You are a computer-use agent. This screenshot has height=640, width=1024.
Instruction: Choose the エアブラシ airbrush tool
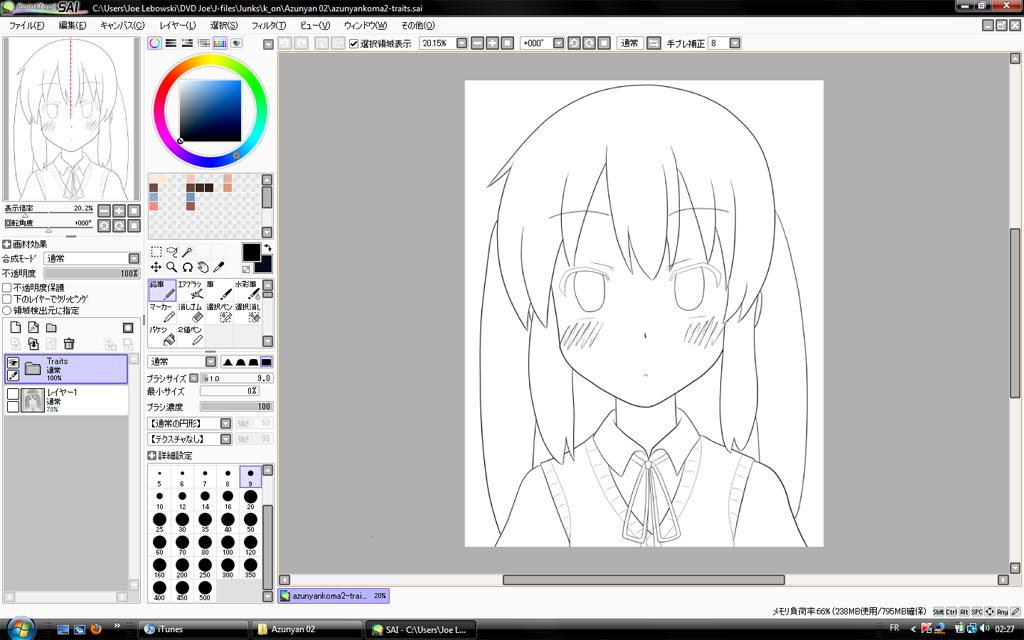pyautogui.click(x=190, y=290)
